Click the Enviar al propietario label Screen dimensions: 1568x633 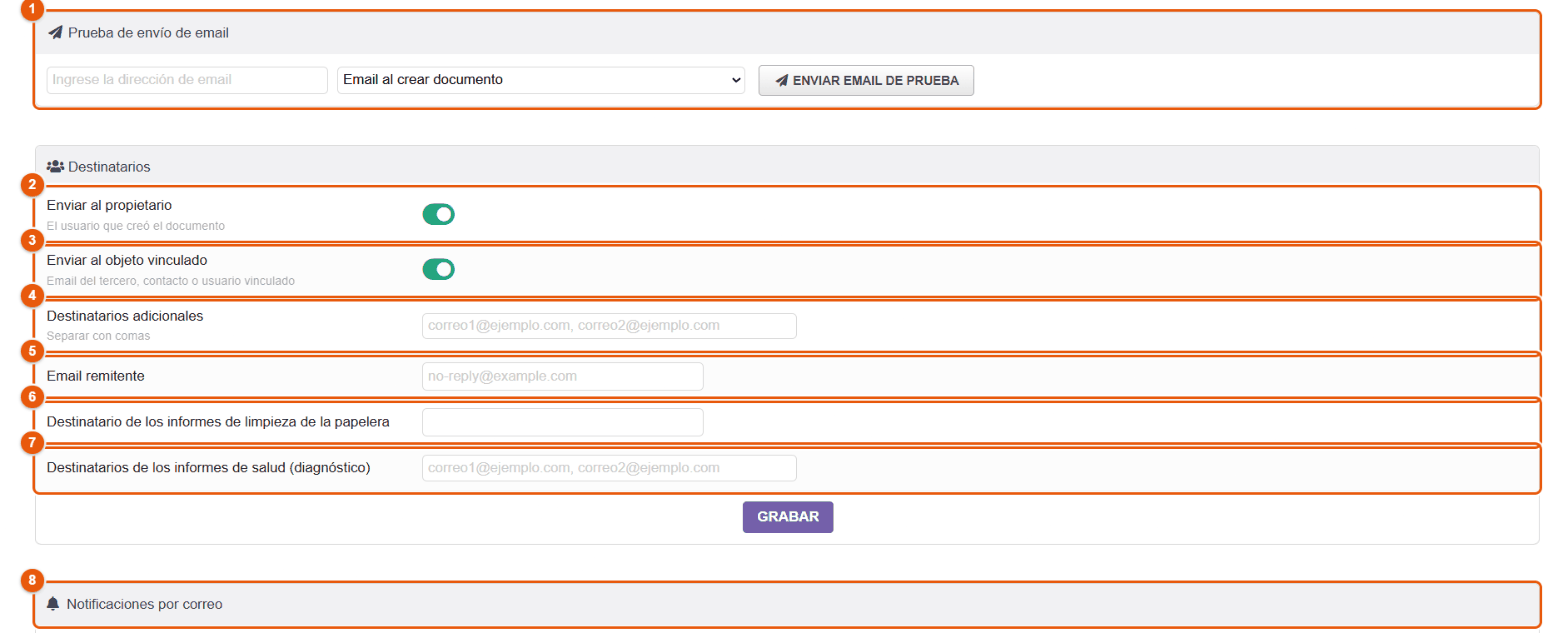110,205
